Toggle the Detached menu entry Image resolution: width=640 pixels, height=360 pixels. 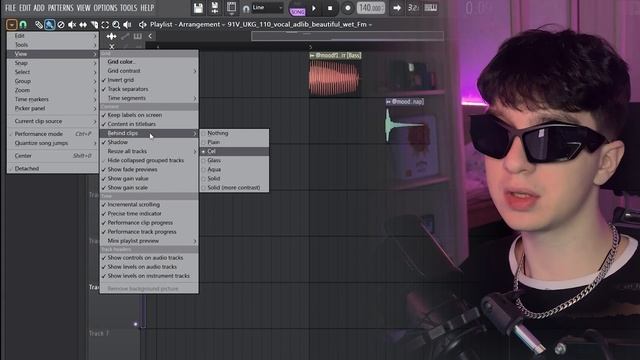click(53, 169)
